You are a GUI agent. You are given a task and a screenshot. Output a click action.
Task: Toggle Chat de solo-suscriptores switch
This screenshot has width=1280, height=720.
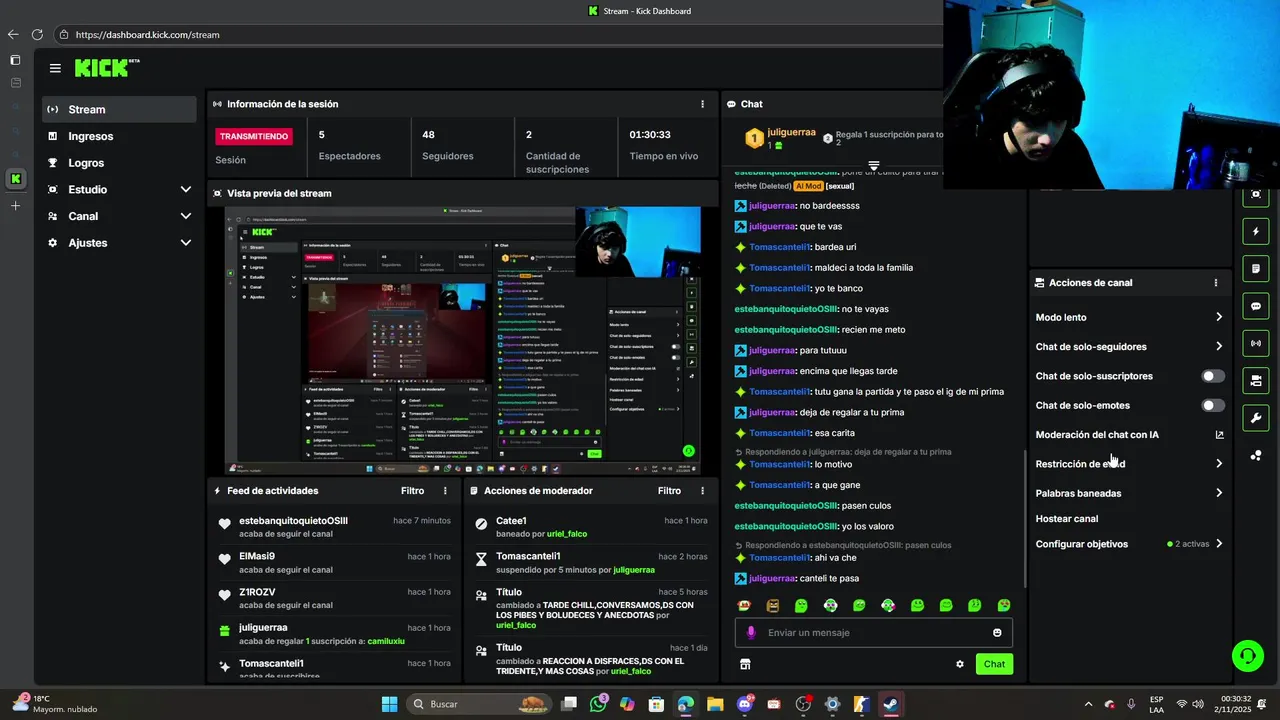tap(1212, 376)
